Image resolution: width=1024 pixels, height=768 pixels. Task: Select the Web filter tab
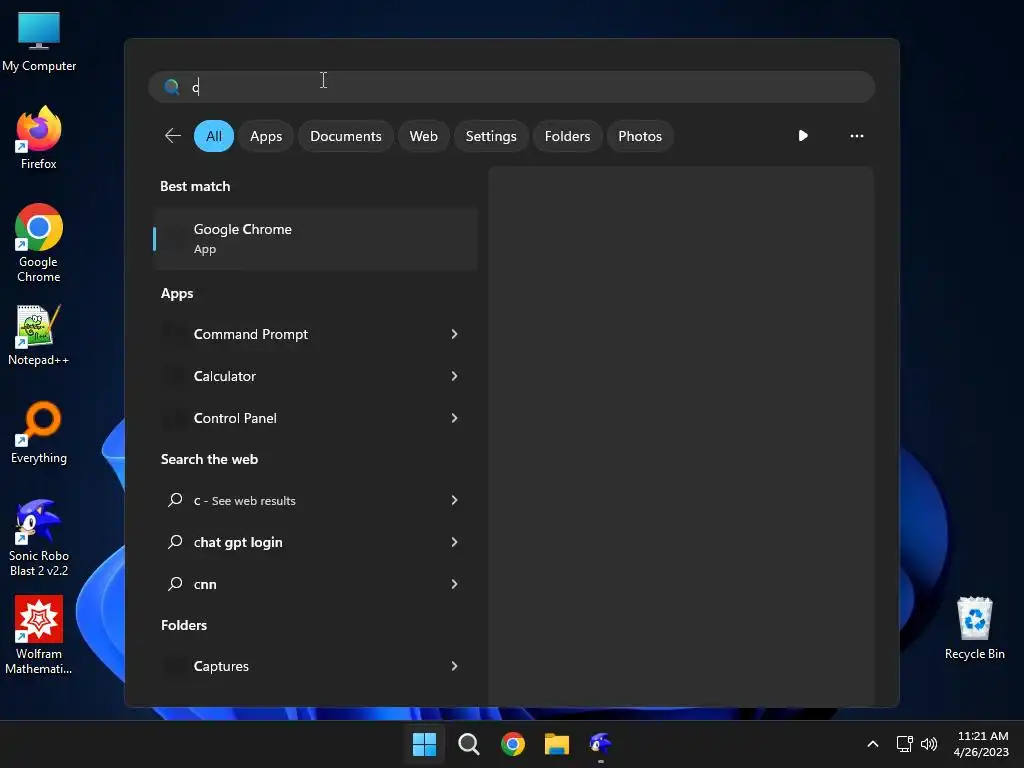423,136
